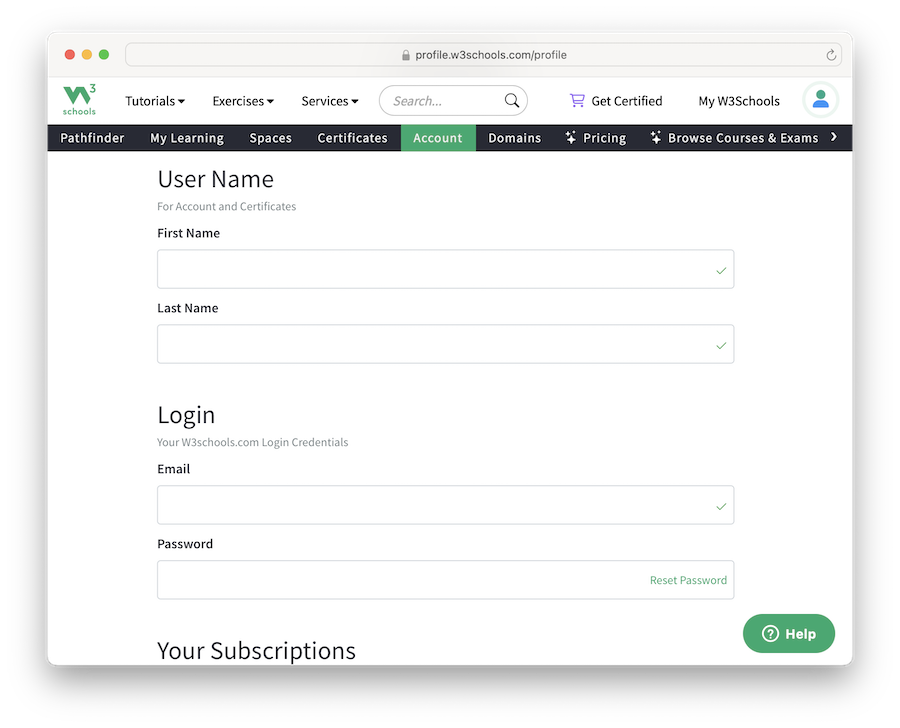Click the 'User Name' heading

pyautogui.click(x=215, y=179)
